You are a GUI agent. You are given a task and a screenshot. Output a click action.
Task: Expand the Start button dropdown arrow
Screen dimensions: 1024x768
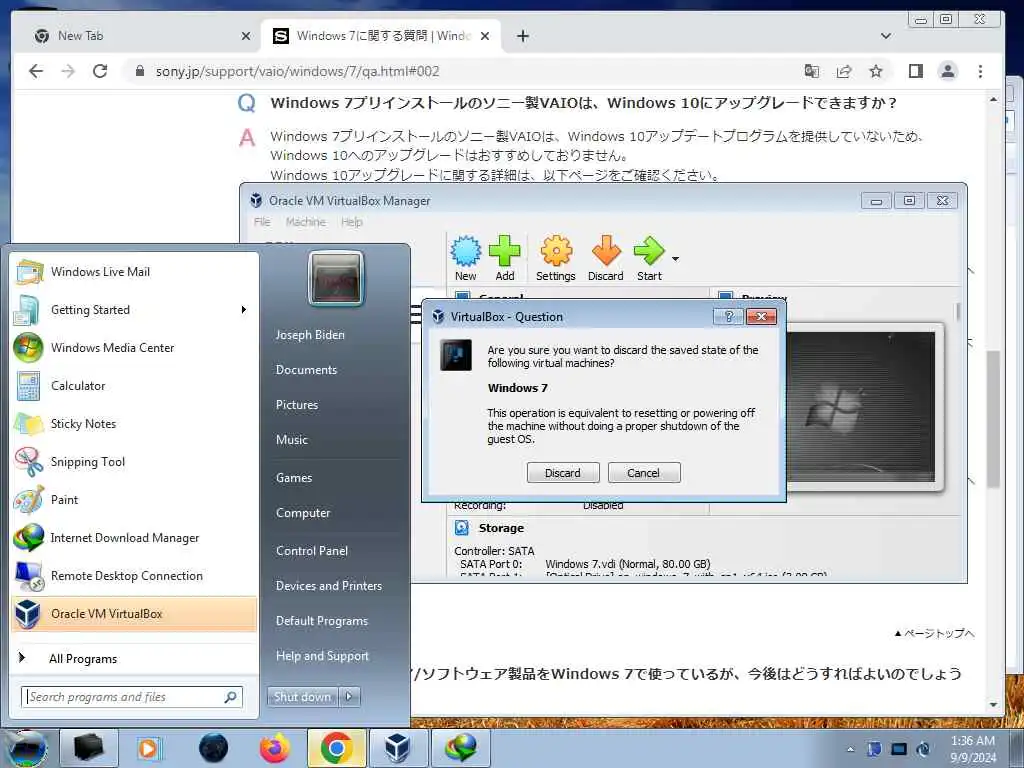[x=675, y=259]
